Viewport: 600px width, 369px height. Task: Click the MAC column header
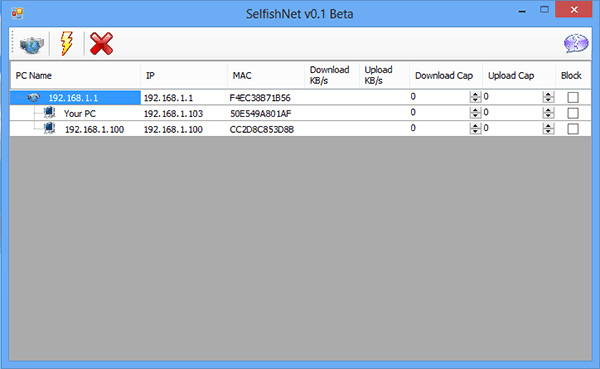pos(266,75)
